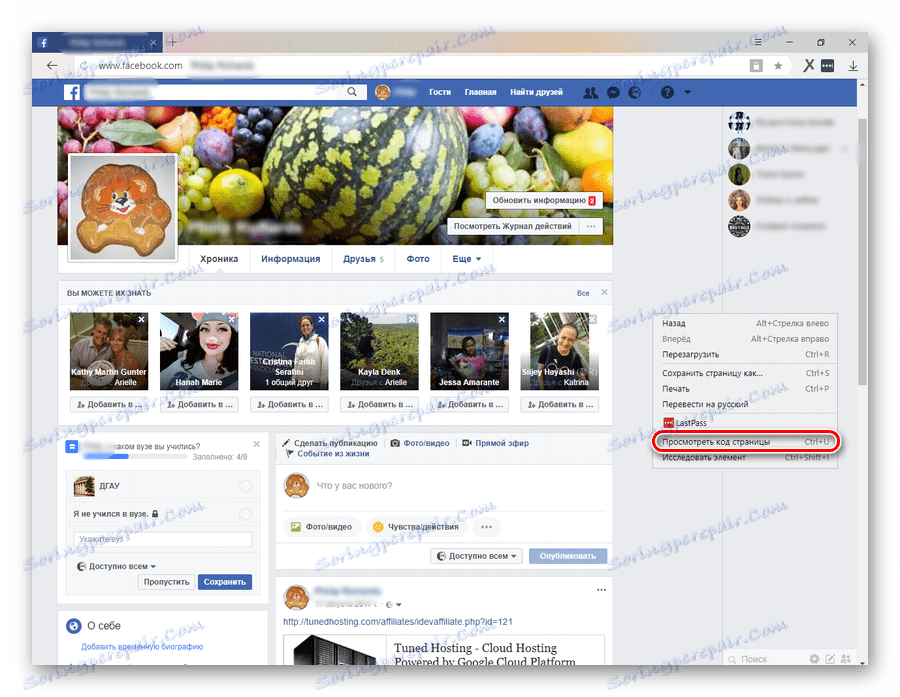Close the university question card
This screenshot has width=900, height=697.
point(257,444)
